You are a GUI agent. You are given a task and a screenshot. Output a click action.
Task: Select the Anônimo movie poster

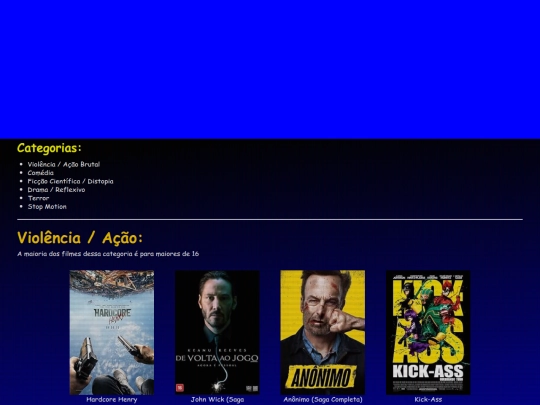[x=323, y=332]
